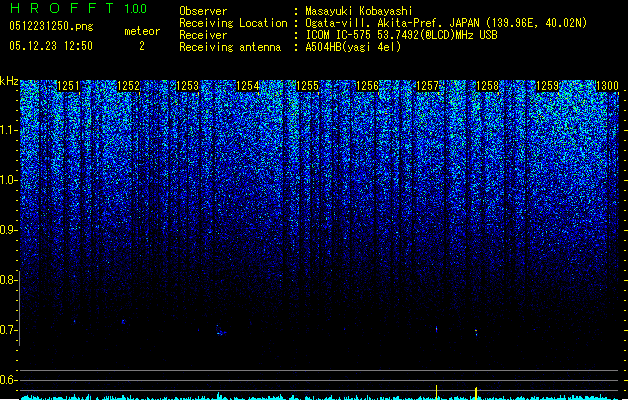Click the 0.7 frequency axis label
This screenshot has width=629, height=400.
click(8, 330)
